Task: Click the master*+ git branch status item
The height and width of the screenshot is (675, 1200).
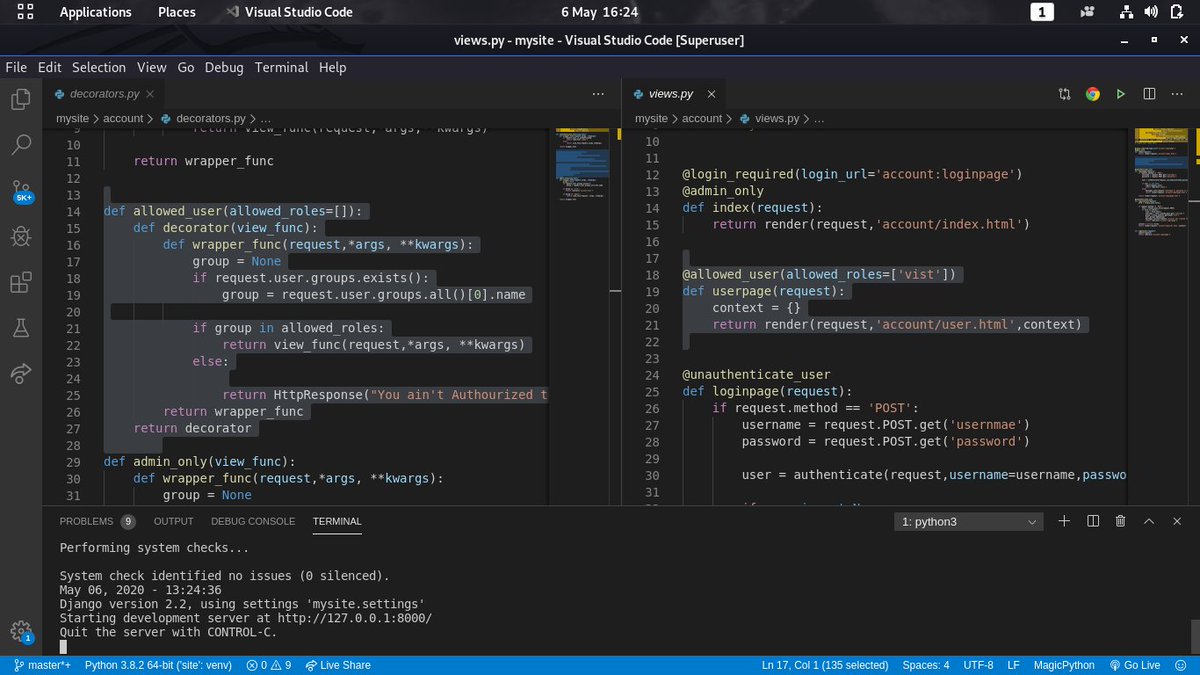Action: pos(42,665)
